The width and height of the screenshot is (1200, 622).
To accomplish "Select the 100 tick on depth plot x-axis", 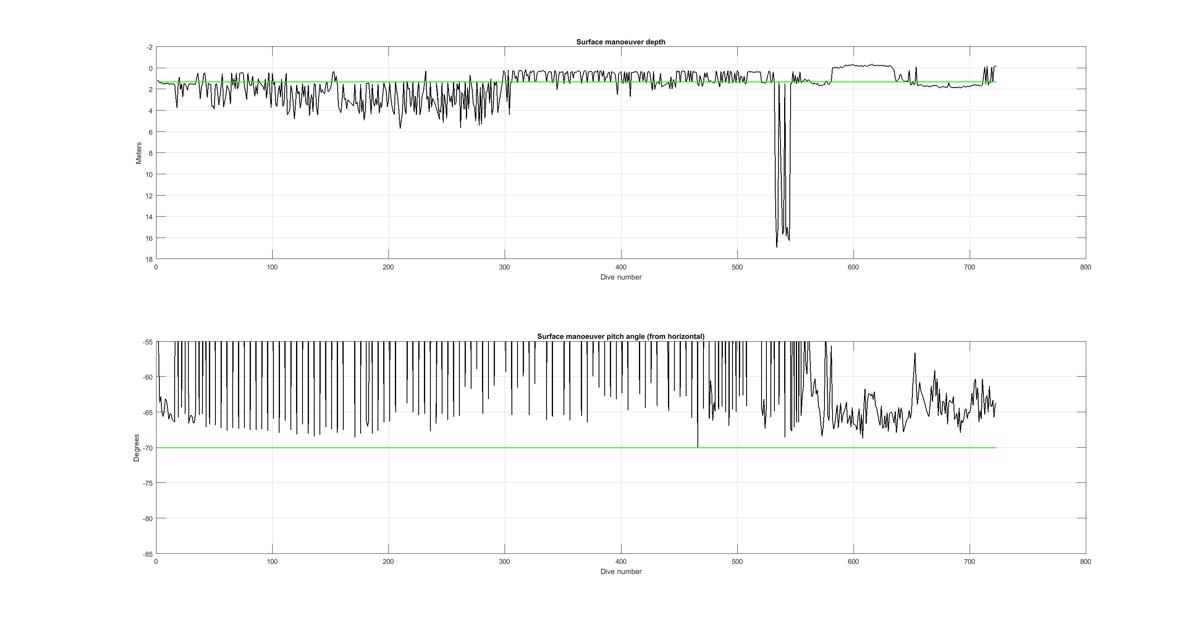I will 272,267.
